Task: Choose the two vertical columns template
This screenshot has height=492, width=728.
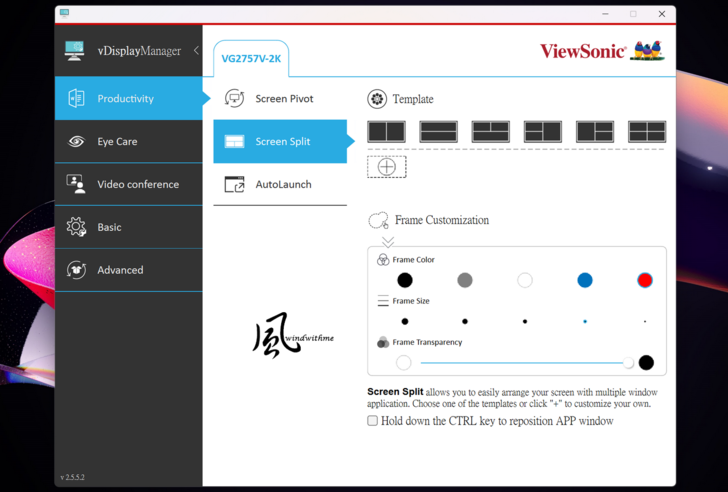Action: point(386,131)
